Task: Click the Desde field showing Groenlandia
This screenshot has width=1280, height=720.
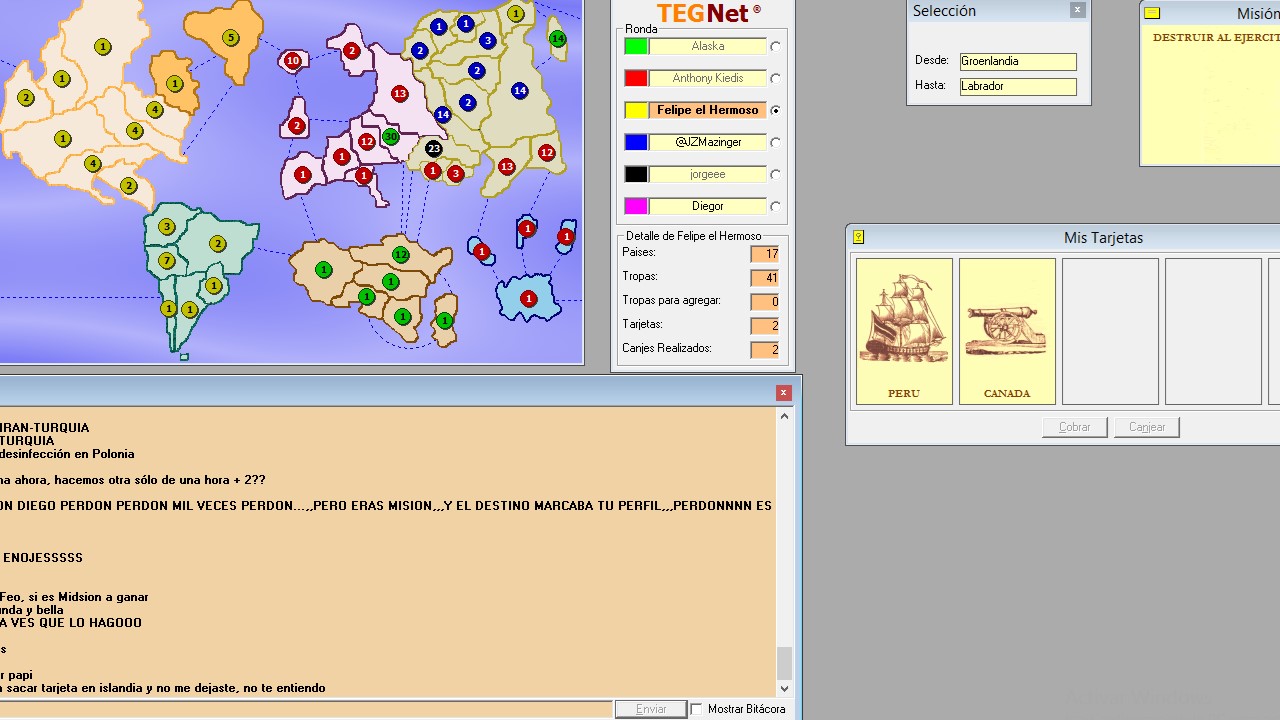Action: coord(1018,61)
